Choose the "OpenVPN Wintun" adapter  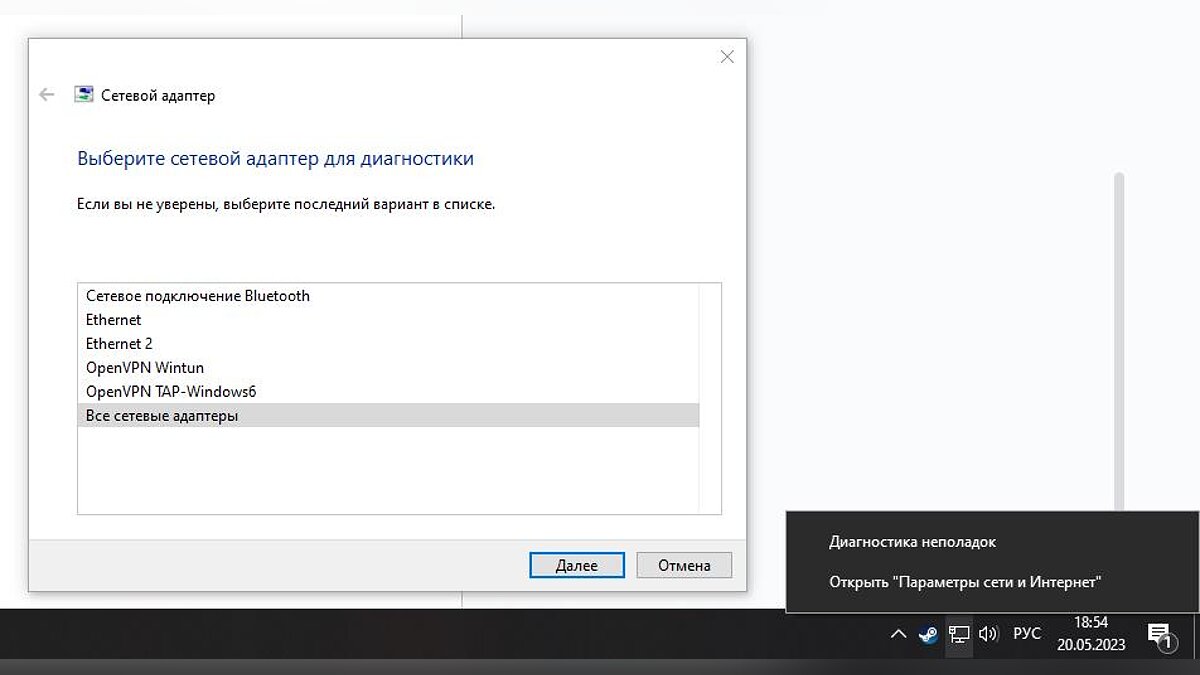point(145,368)
